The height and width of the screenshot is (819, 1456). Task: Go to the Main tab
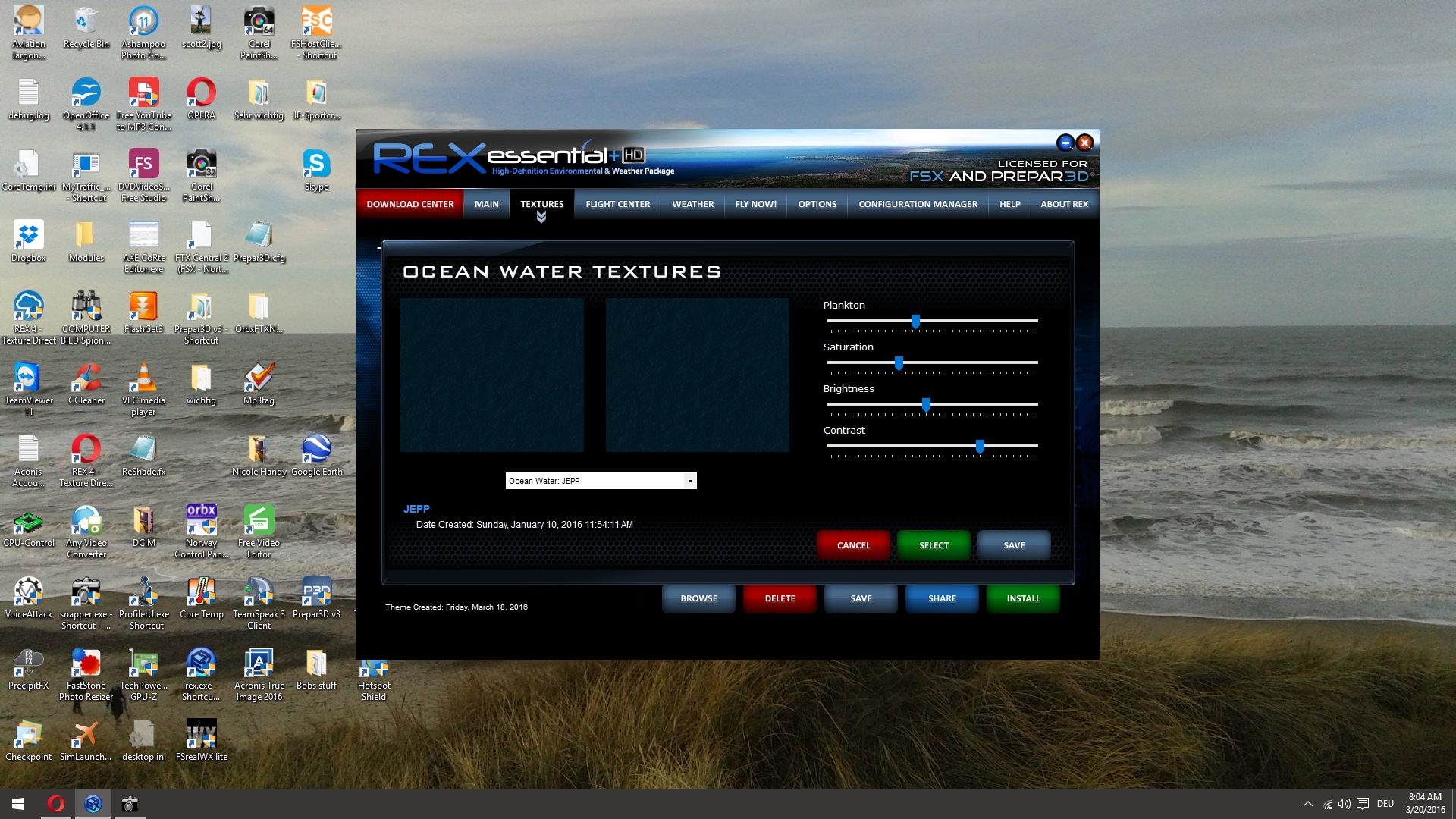487,204
